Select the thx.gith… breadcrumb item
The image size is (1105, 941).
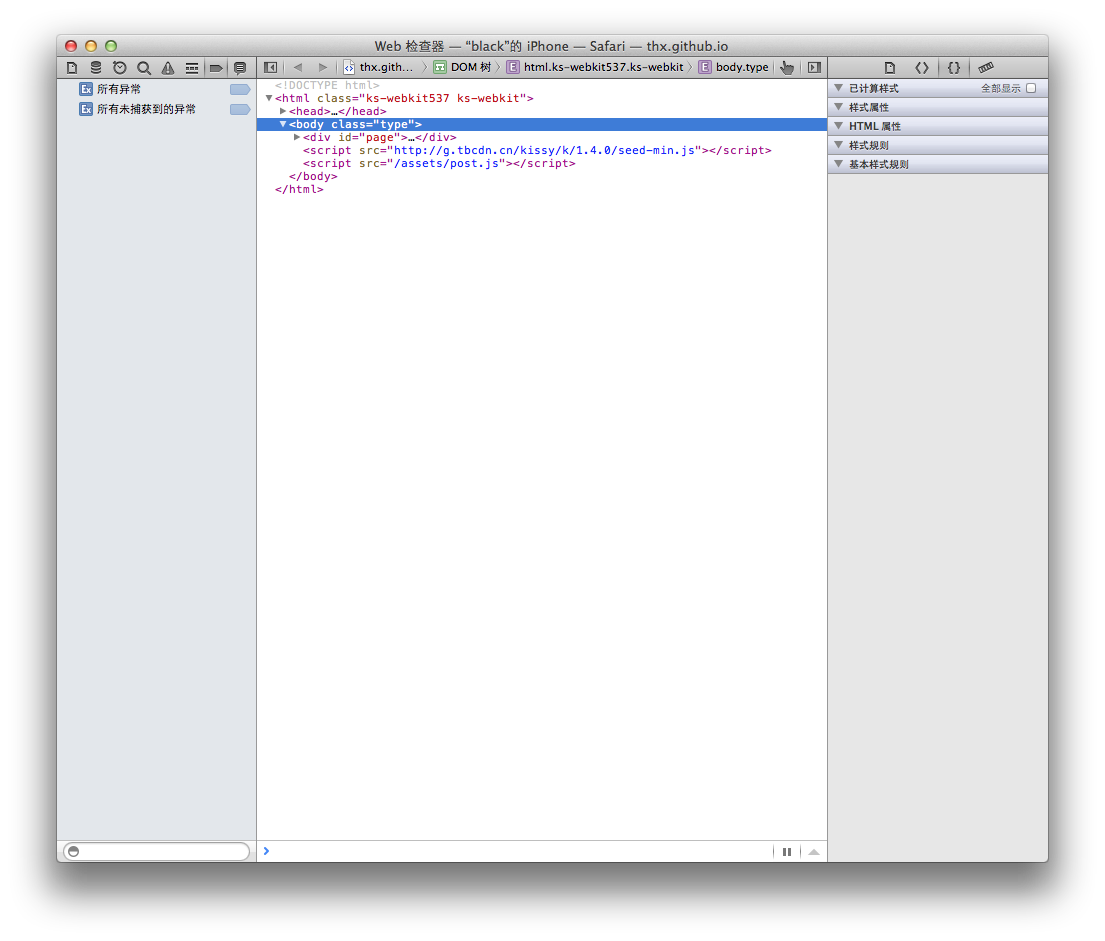378,67
